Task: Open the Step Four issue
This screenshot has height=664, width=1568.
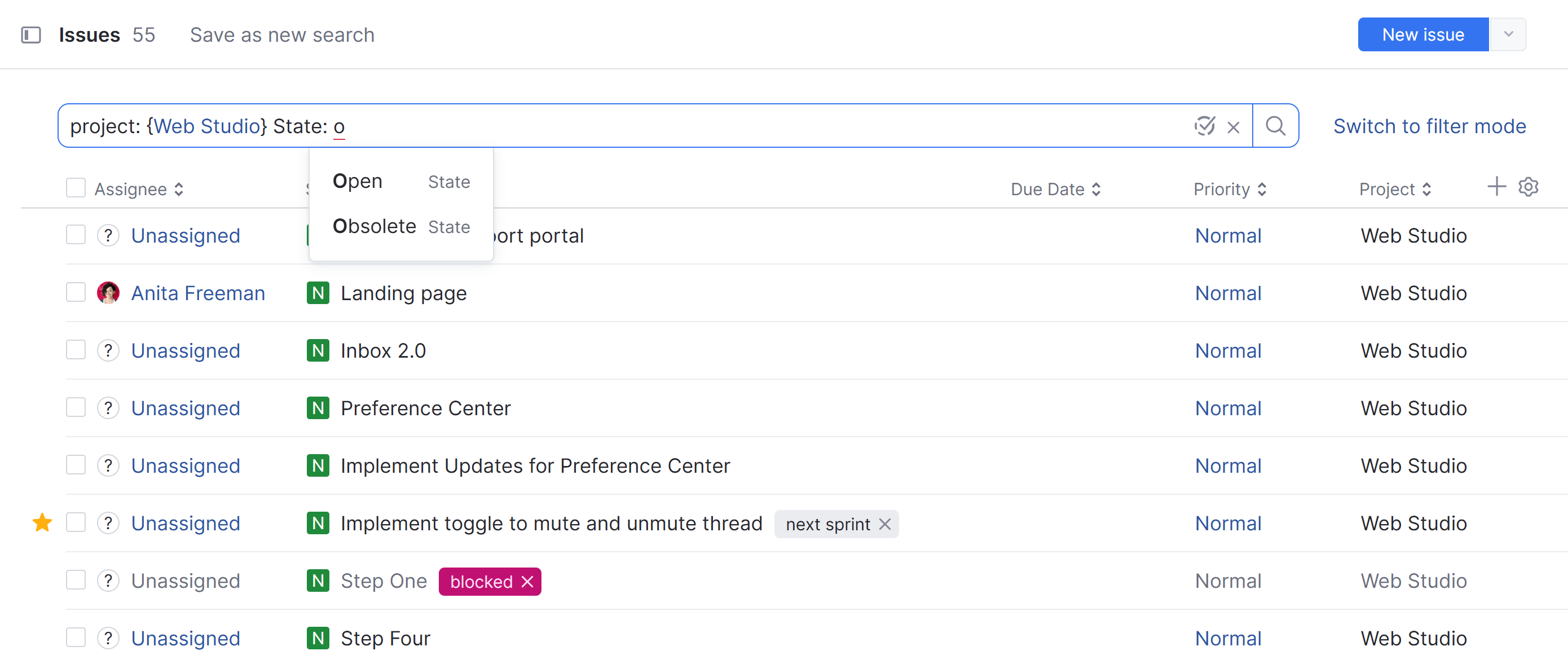Action: tap(385, 639)
